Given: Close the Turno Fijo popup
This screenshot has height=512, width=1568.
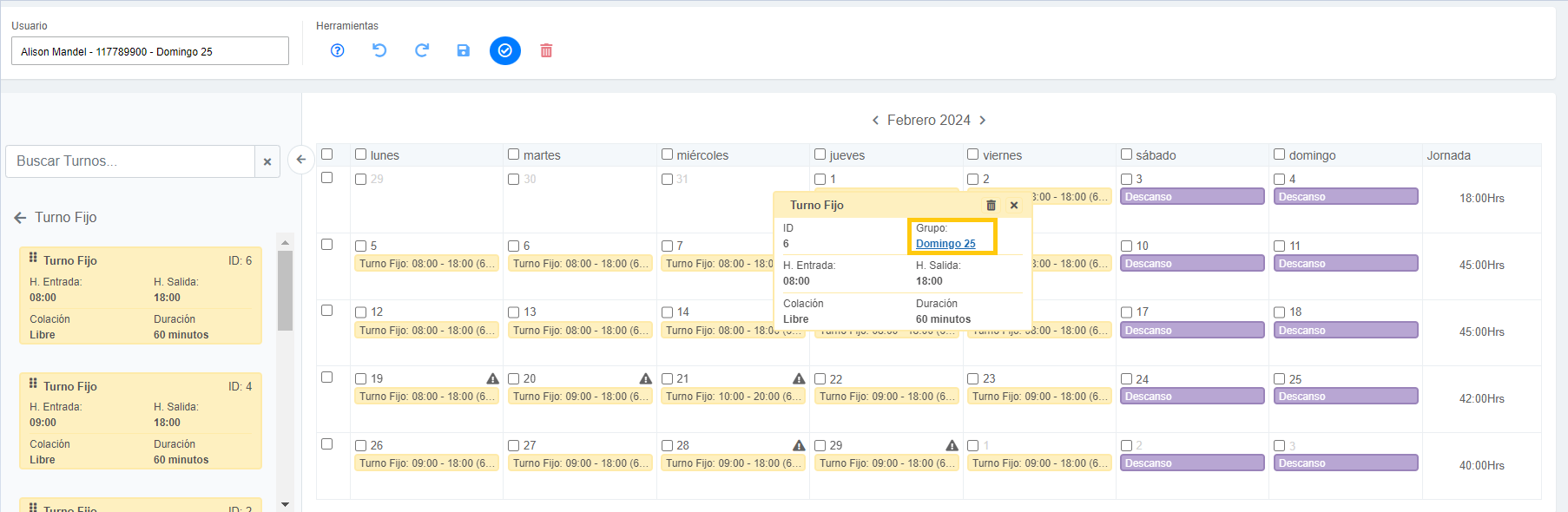Looking at the screenshot, I should [x=1013, y=206].
